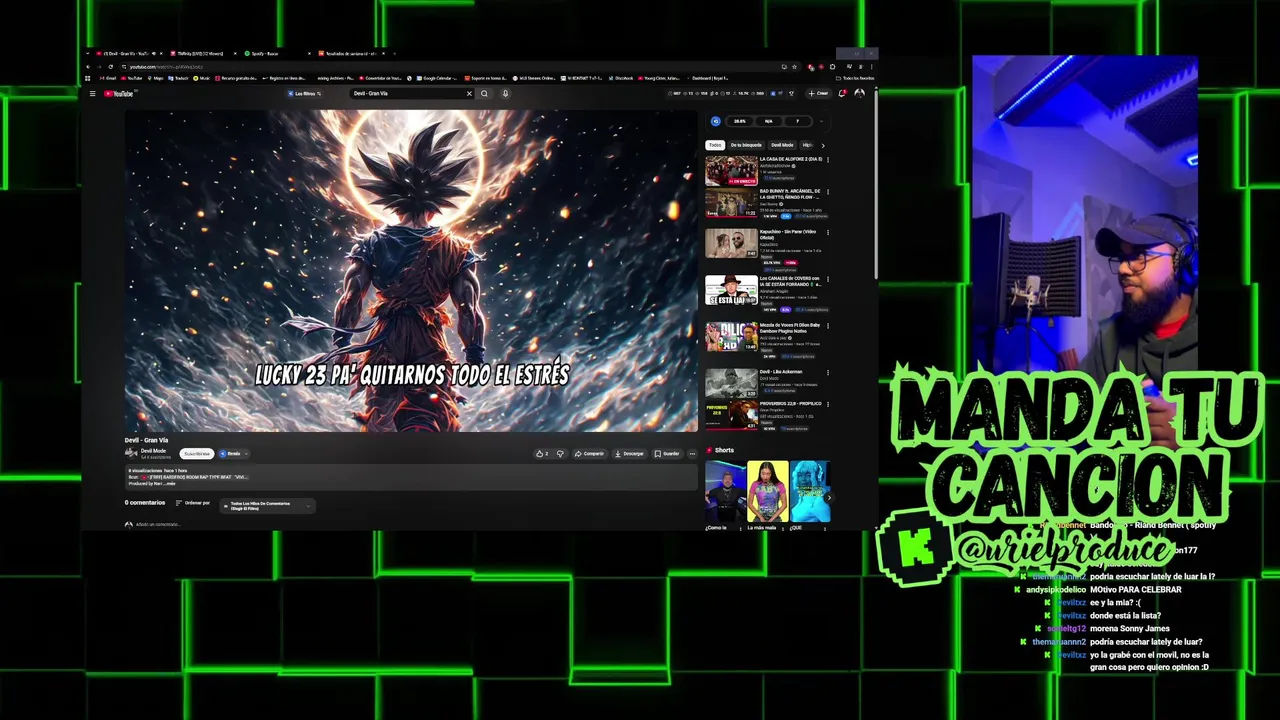Open options menu for BAD BUNNY video
This screenshot has height=720, width=1280.
(x=827, y=192)
